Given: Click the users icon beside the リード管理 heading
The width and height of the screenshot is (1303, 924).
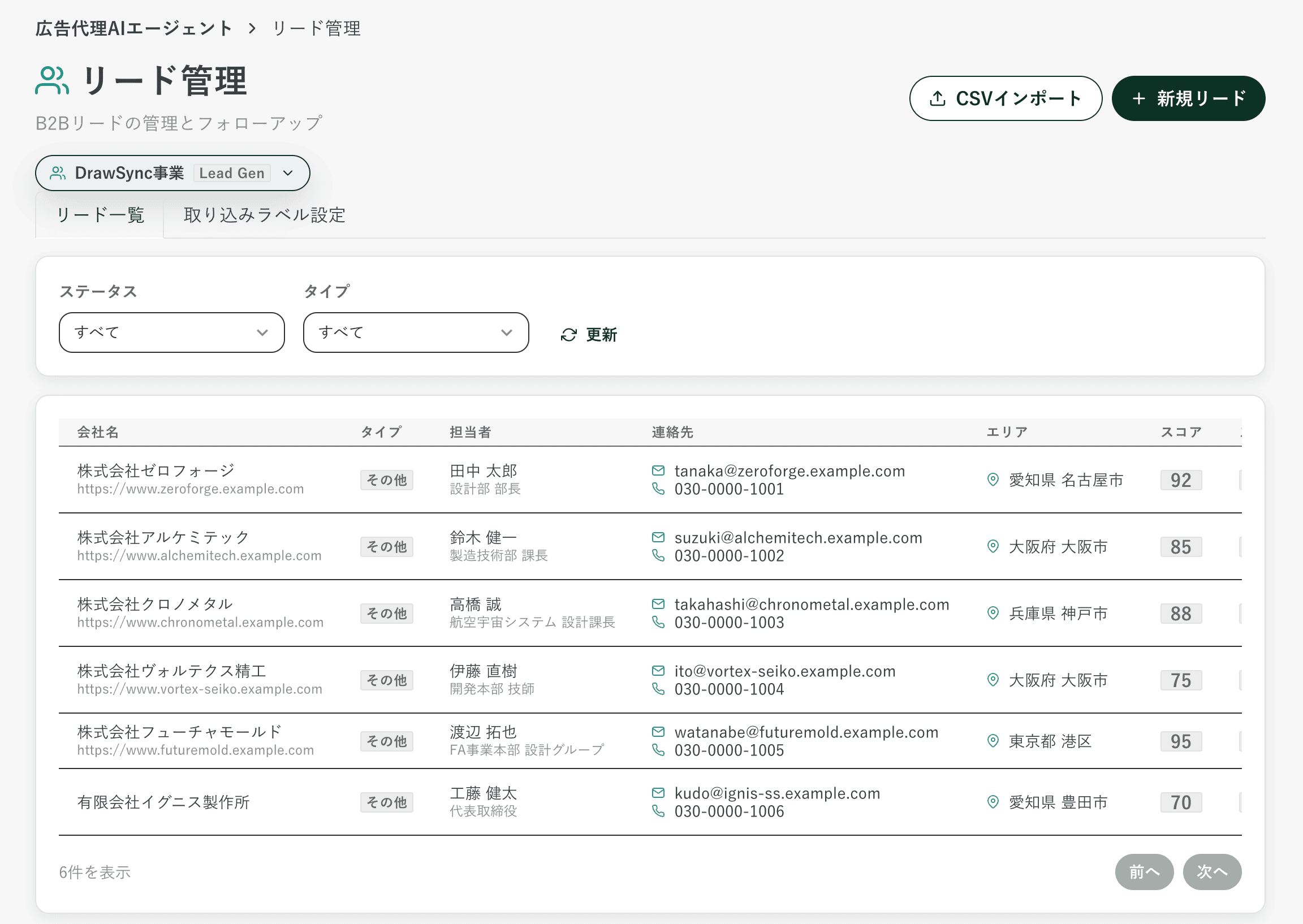Looking at the screenshot, I should click(52, 80).
